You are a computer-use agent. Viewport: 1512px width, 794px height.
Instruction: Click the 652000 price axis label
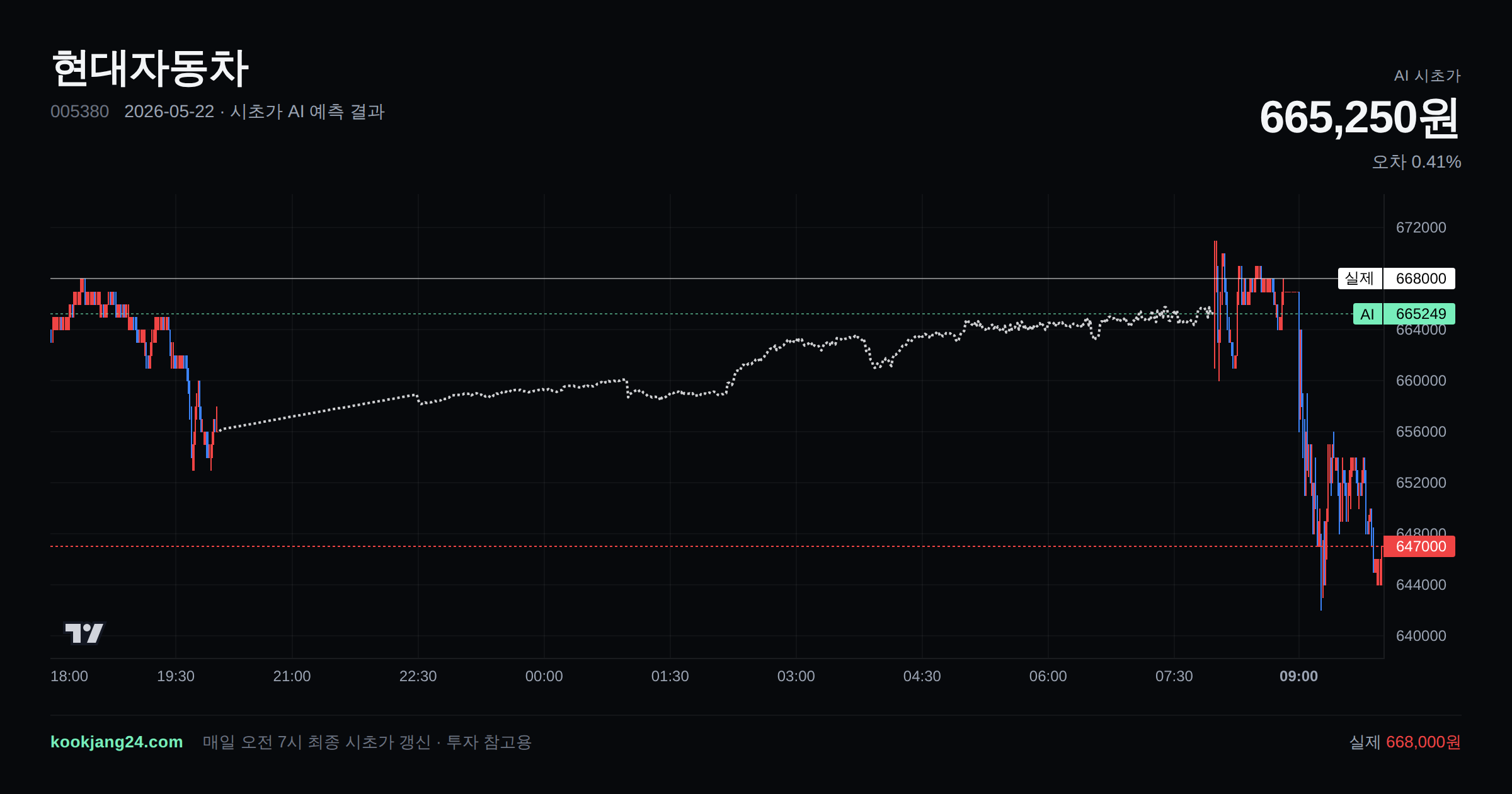point(1421,483)
